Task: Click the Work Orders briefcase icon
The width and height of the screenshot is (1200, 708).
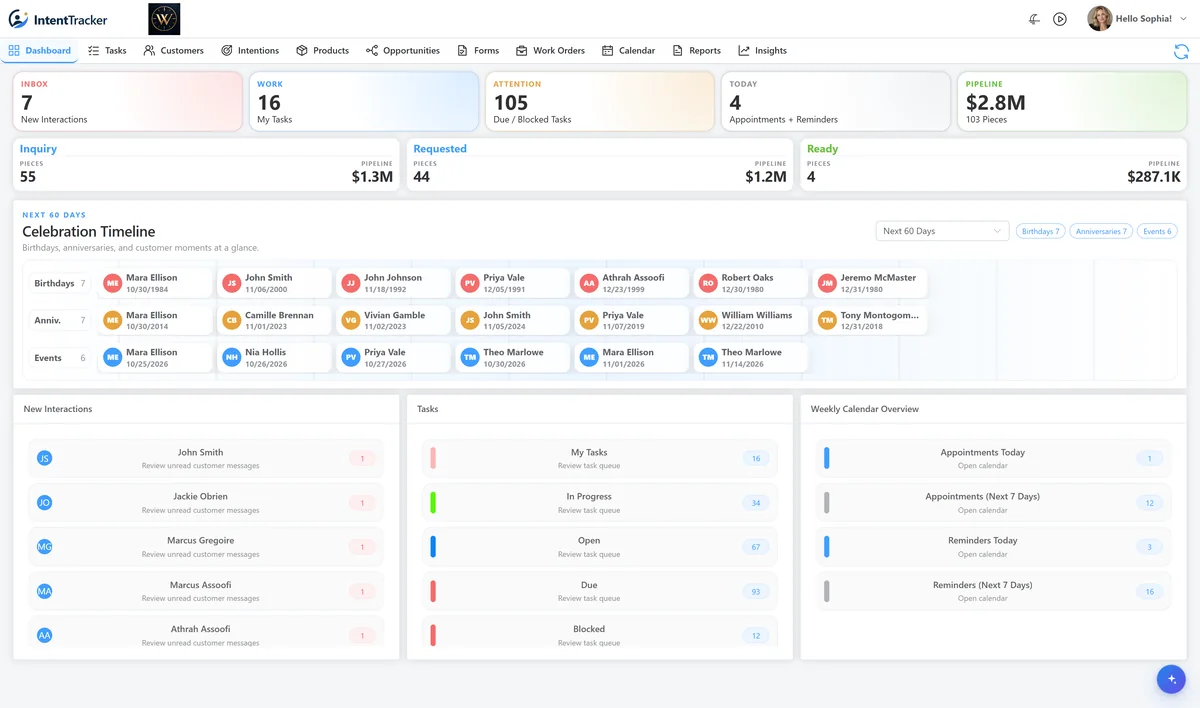Action: pyautogui.click(x=521, y=50)
